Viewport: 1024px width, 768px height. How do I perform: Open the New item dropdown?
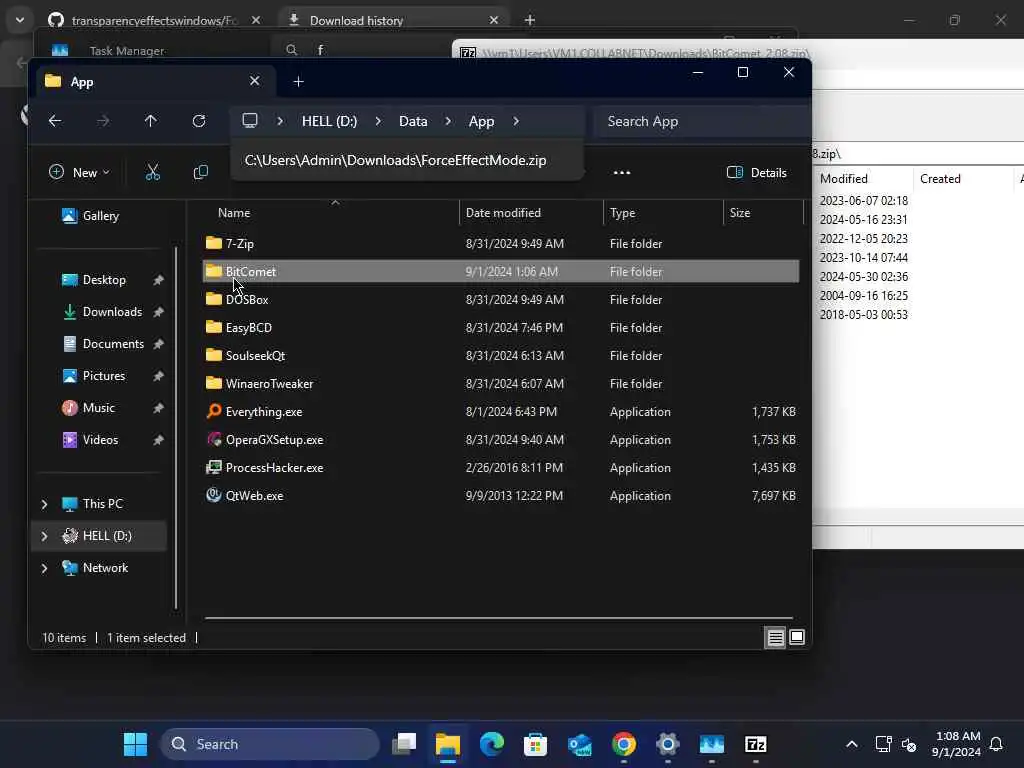(x=79, y=172)
